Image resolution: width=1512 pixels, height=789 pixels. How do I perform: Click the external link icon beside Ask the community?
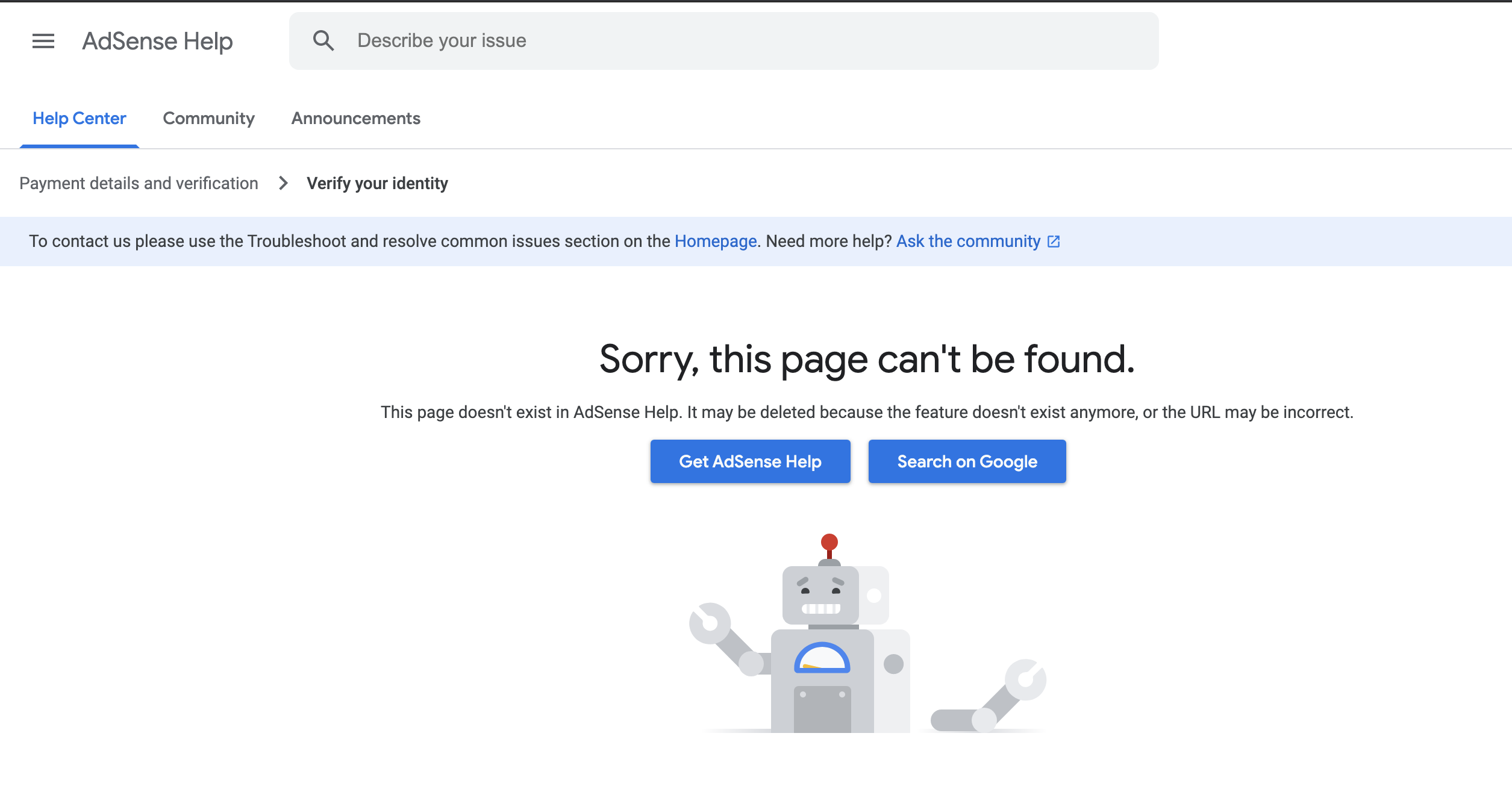(x=1054, y=241)
